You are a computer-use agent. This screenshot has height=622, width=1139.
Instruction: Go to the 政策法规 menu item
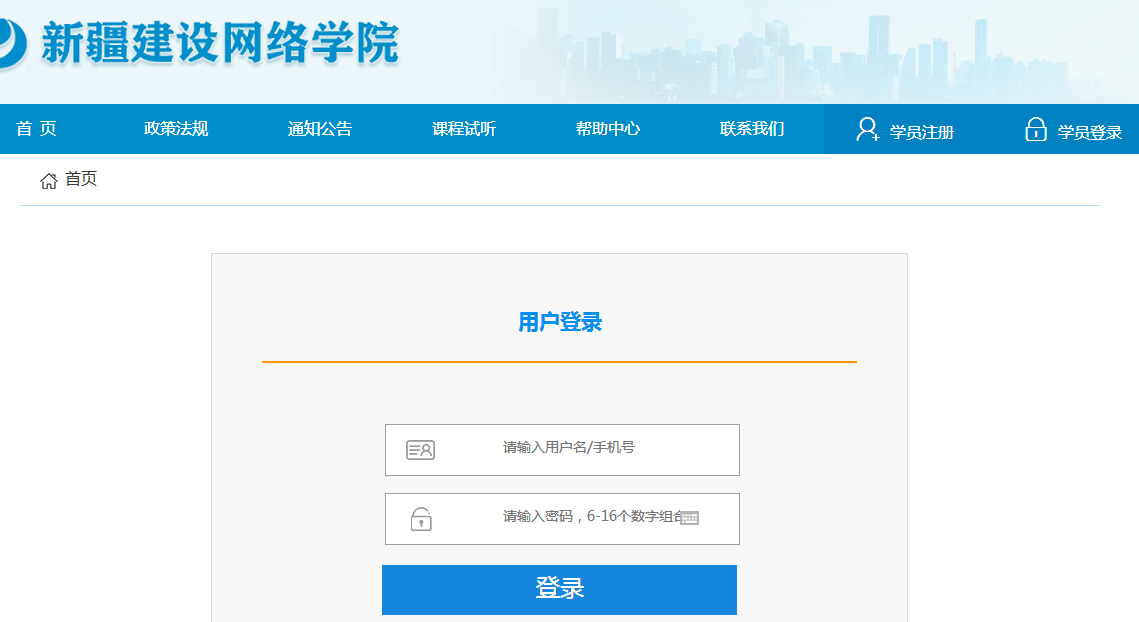[x=176, y=129]
